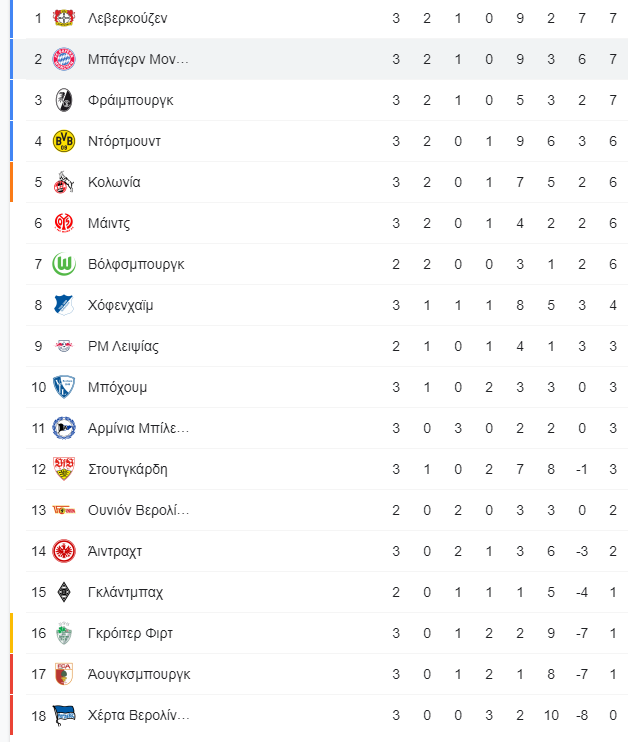The height and width of the screenshot is (742, 628).
Task: Click the Hertha Berlin flag logo
Action: (x=64, y=715)
